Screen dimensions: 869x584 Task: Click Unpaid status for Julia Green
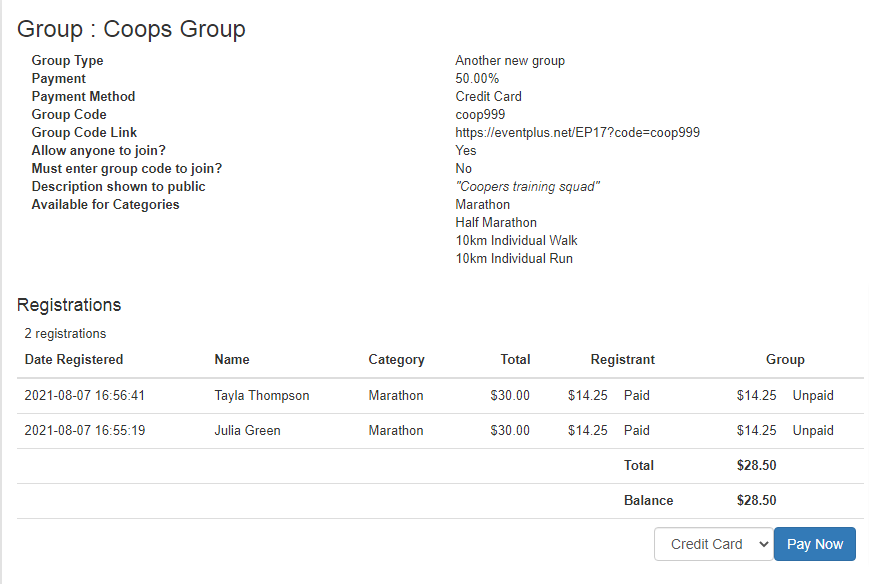point(813,430)
